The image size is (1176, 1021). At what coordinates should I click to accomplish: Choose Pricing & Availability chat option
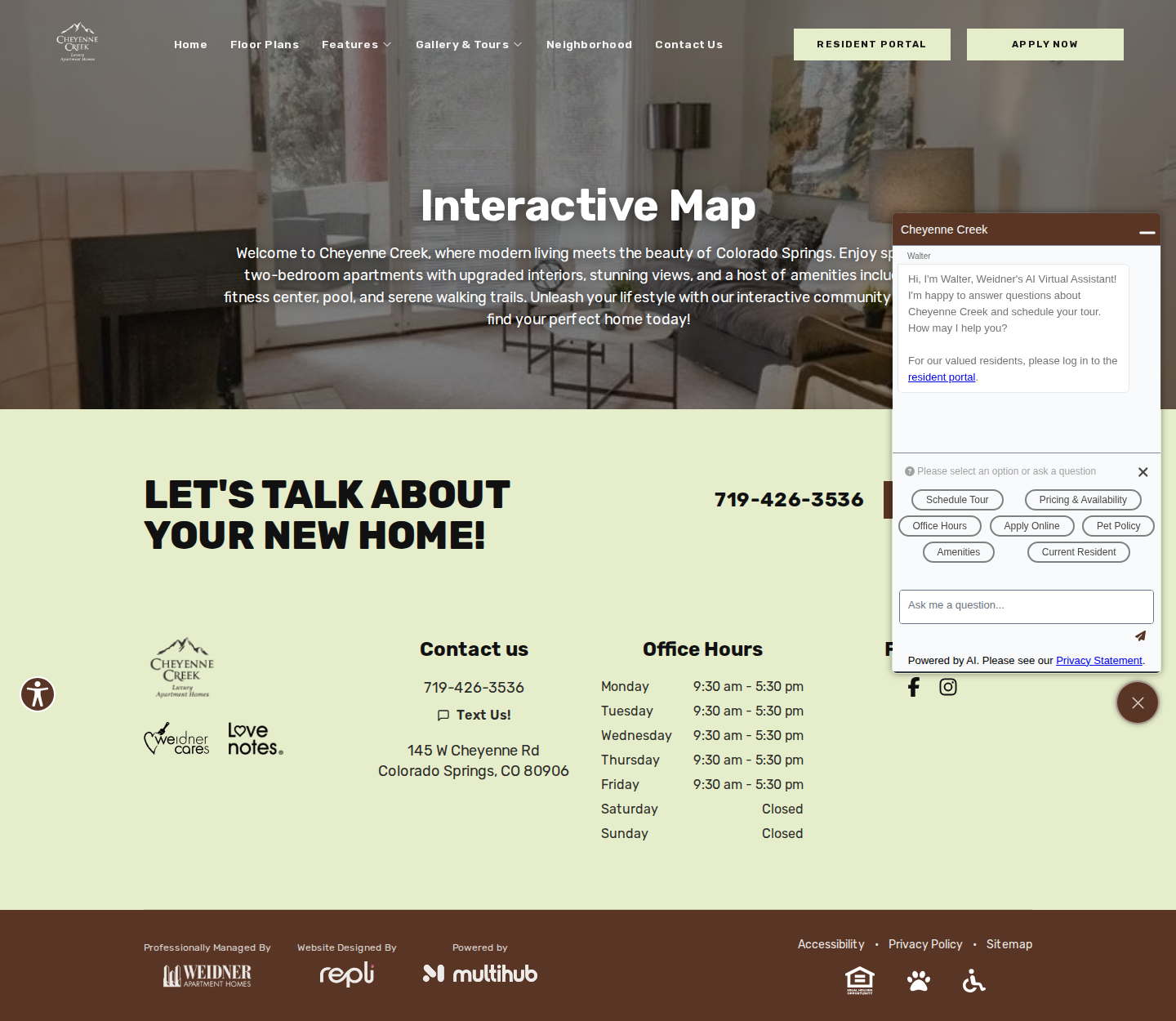click(x=1083, y=500)
